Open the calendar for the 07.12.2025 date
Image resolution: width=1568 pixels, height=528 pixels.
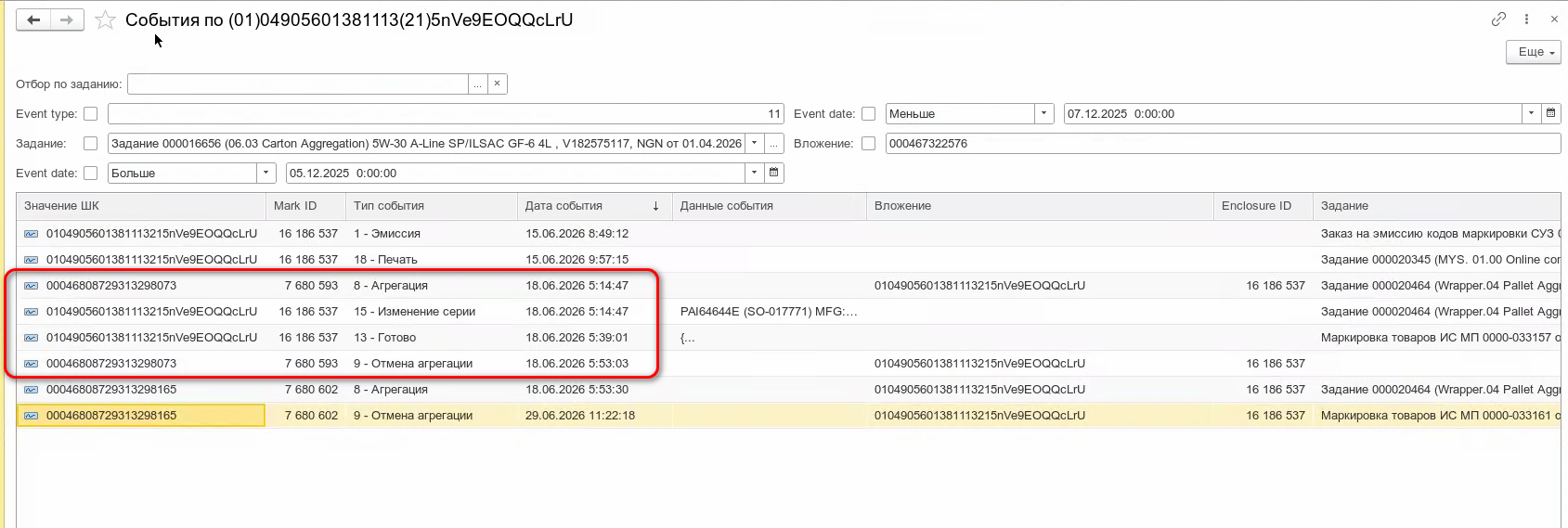pos(1551,114)
